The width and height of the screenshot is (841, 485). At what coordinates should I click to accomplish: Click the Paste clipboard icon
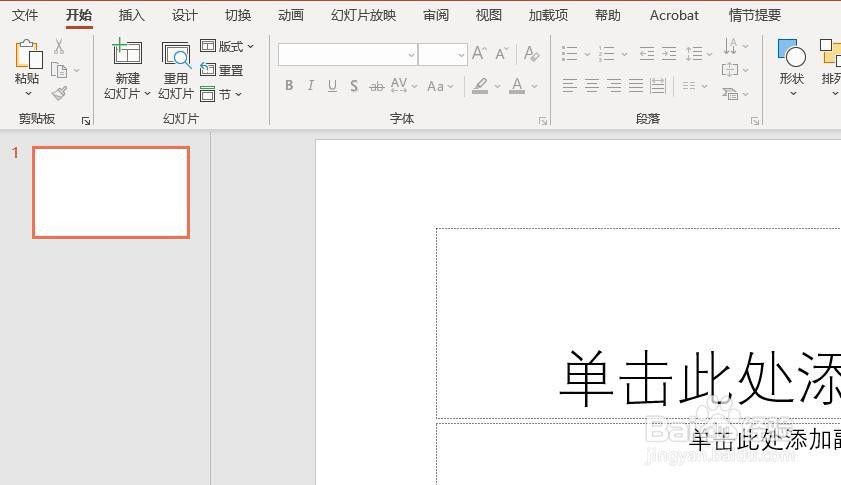(28, 54)
